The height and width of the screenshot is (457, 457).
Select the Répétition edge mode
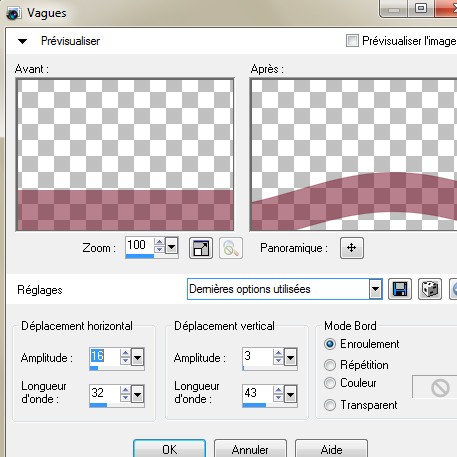pos(330,365)
